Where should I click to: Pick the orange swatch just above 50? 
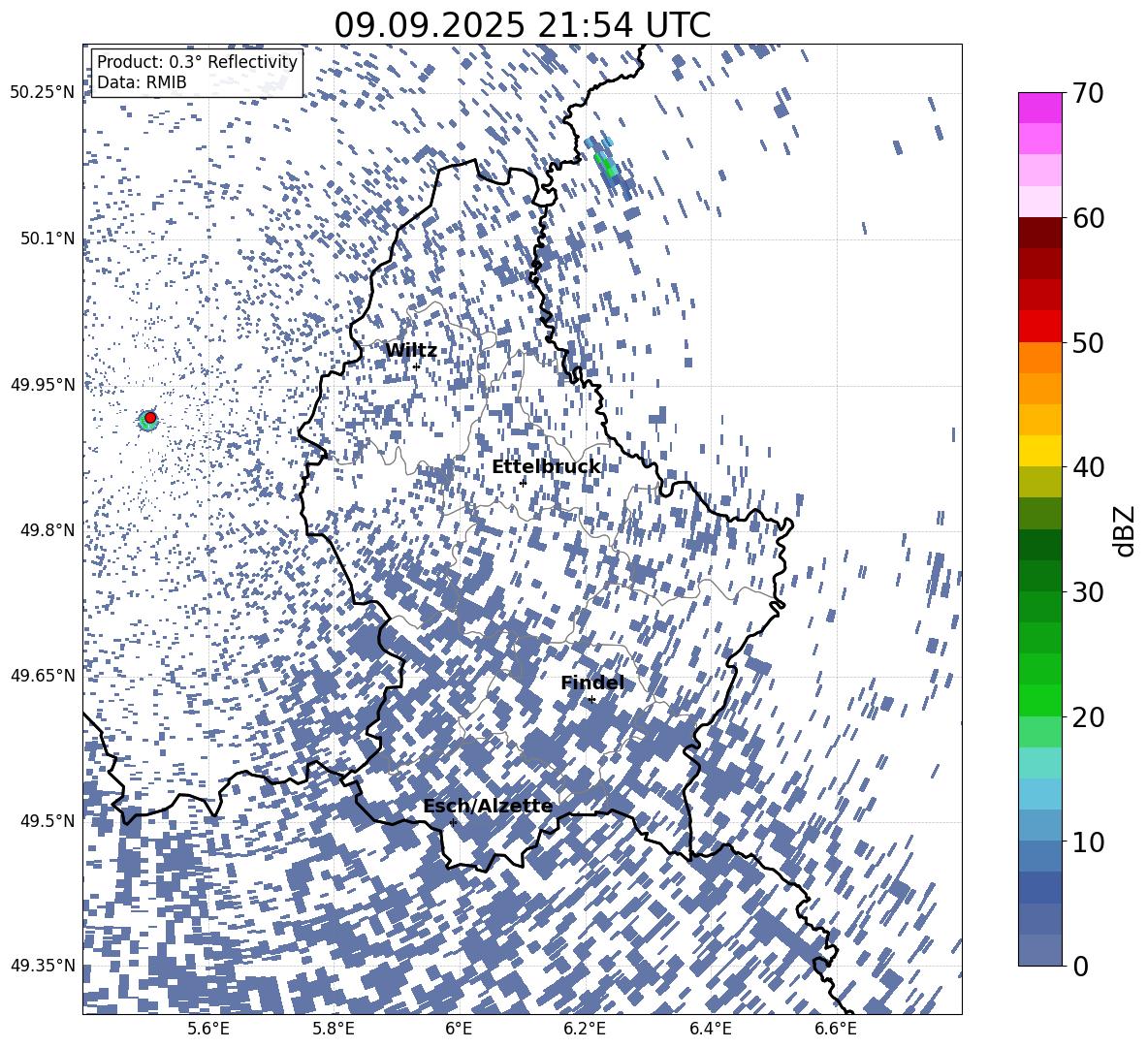pyautogui.click(x=1039, y=357)
